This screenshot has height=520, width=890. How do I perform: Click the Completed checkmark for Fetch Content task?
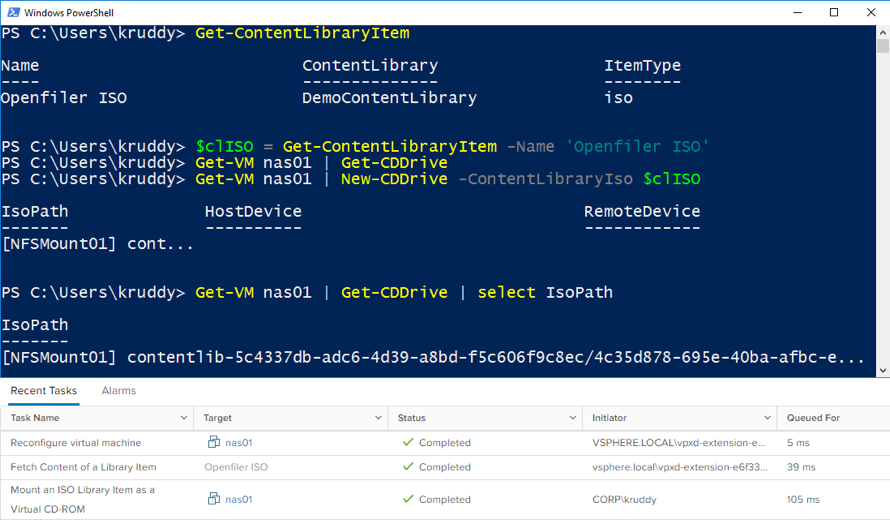pyautogui.click(x=408, y=466)
